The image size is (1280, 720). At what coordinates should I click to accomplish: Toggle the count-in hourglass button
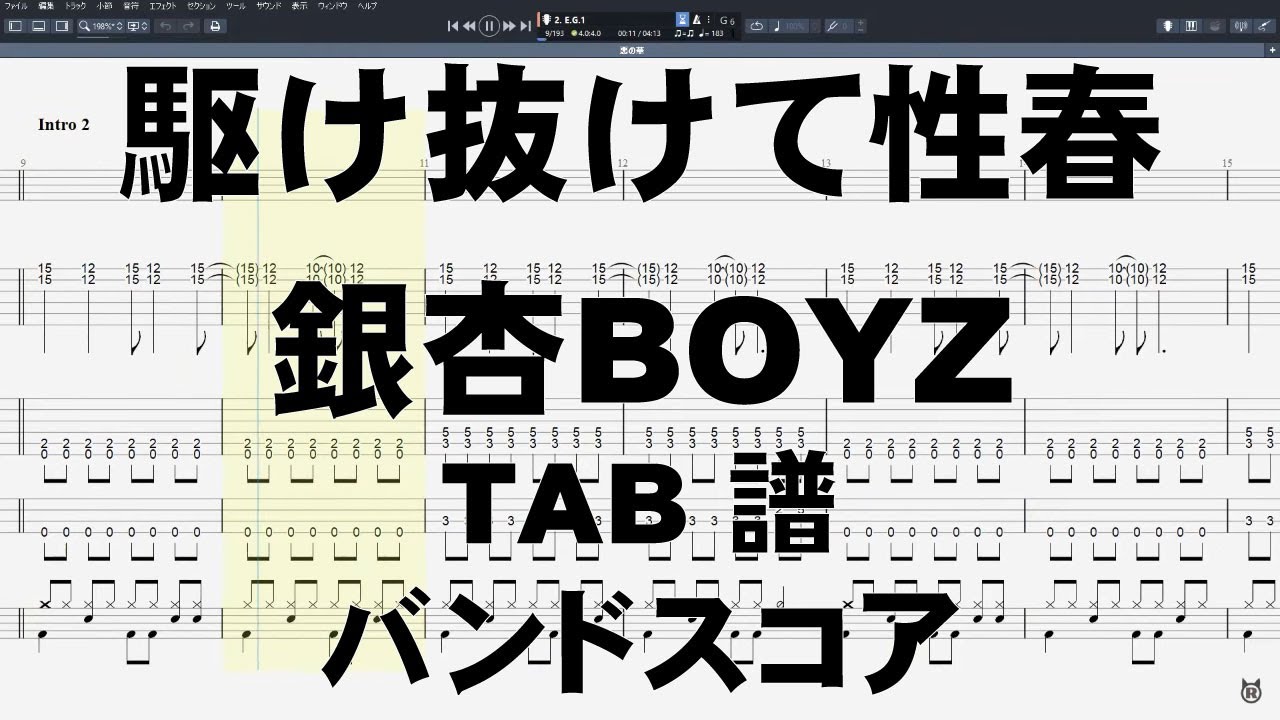tap(683, 20)
